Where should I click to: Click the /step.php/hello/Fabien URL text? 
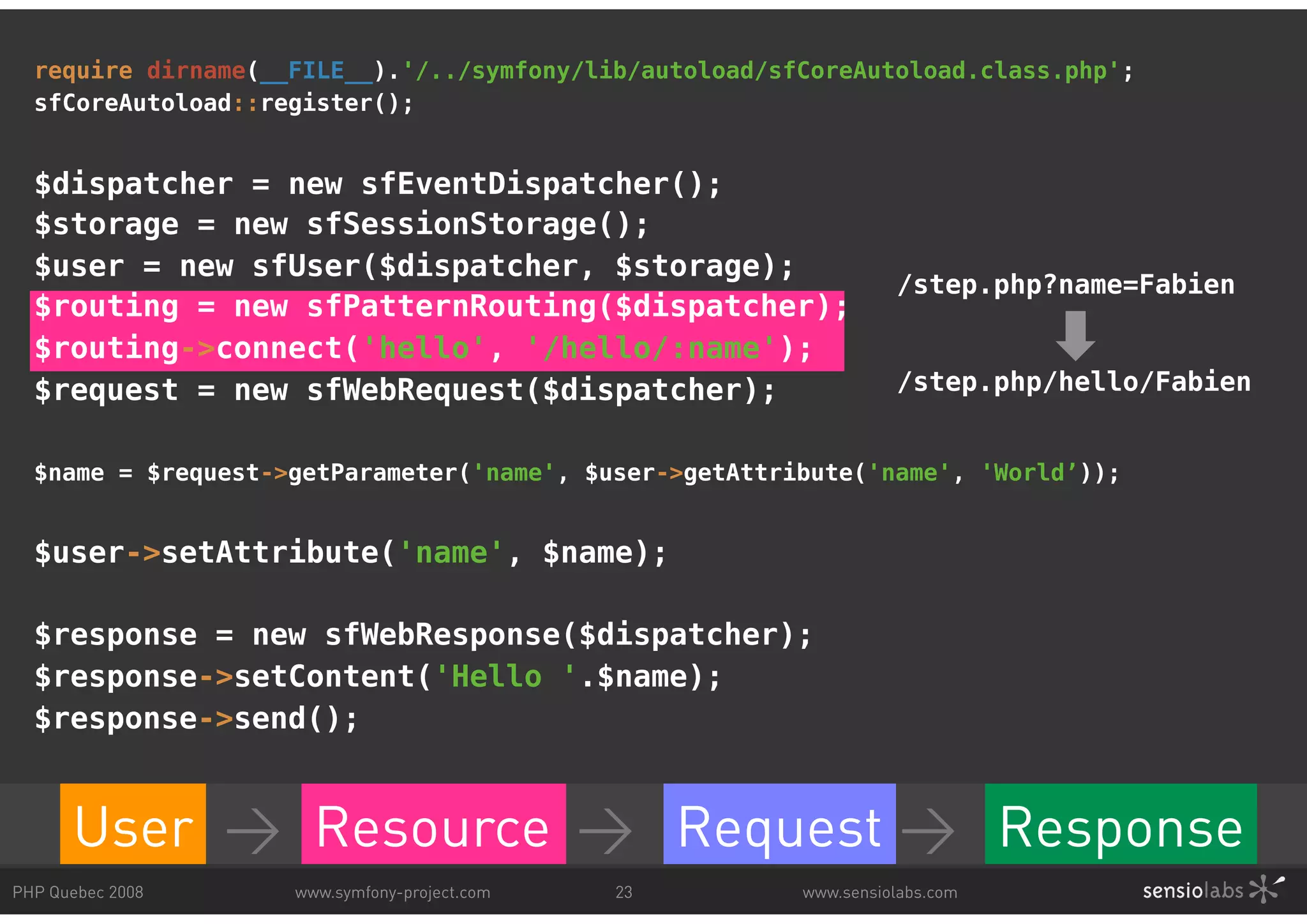click(x=1074, y=382)
